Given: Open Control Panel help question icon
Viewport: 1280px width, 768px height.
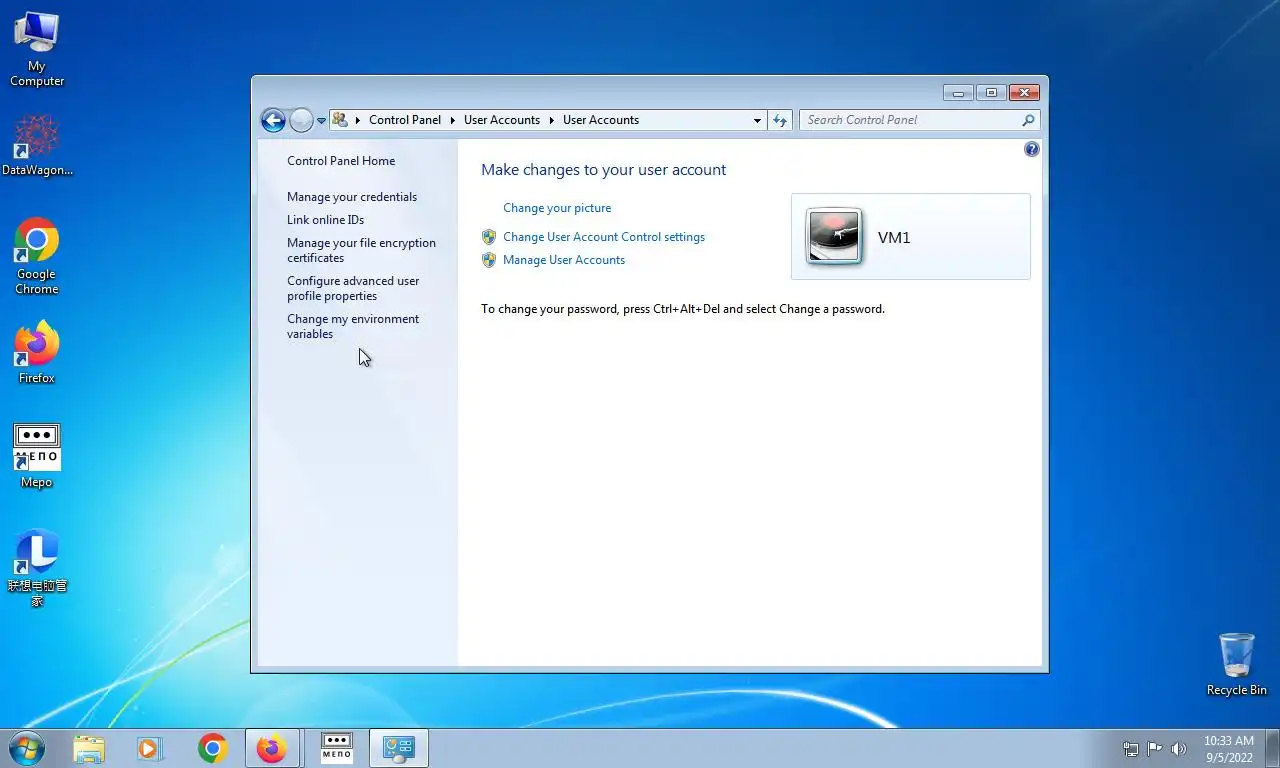Looking at the screenshot, I should coord(1032,149).
